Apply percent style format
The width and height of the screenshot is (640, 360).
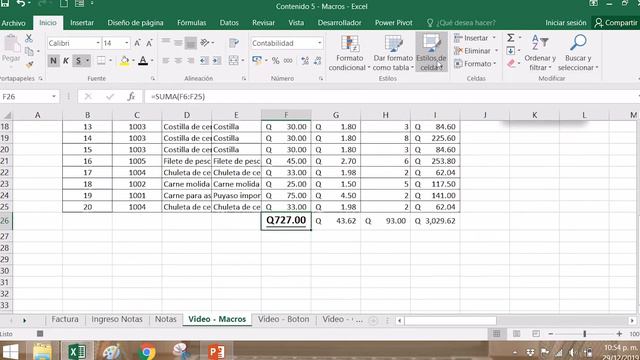click(276, 61)
